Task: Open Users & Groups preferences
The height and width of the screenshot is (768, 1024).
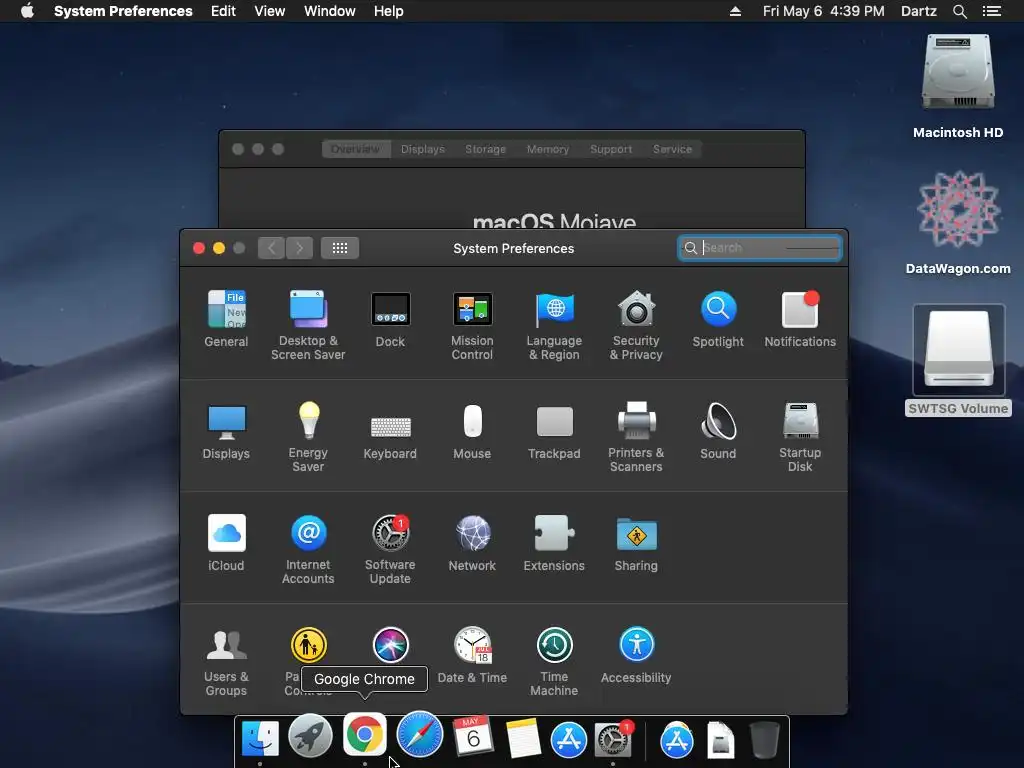Action: [x=226, y=662]
